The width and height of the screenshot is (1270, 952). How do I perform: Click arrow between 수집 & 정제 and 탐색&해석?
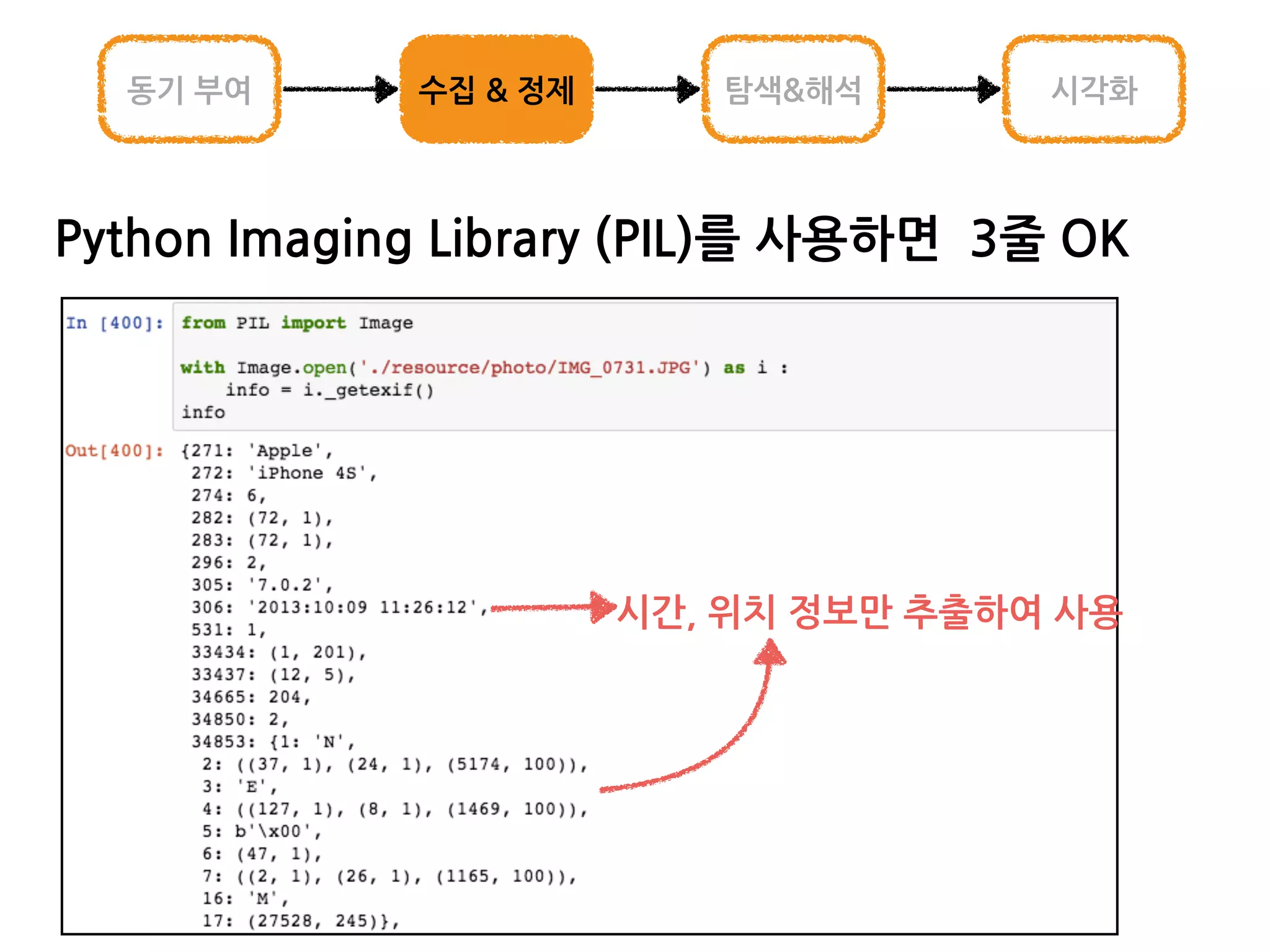click(647, 89)
